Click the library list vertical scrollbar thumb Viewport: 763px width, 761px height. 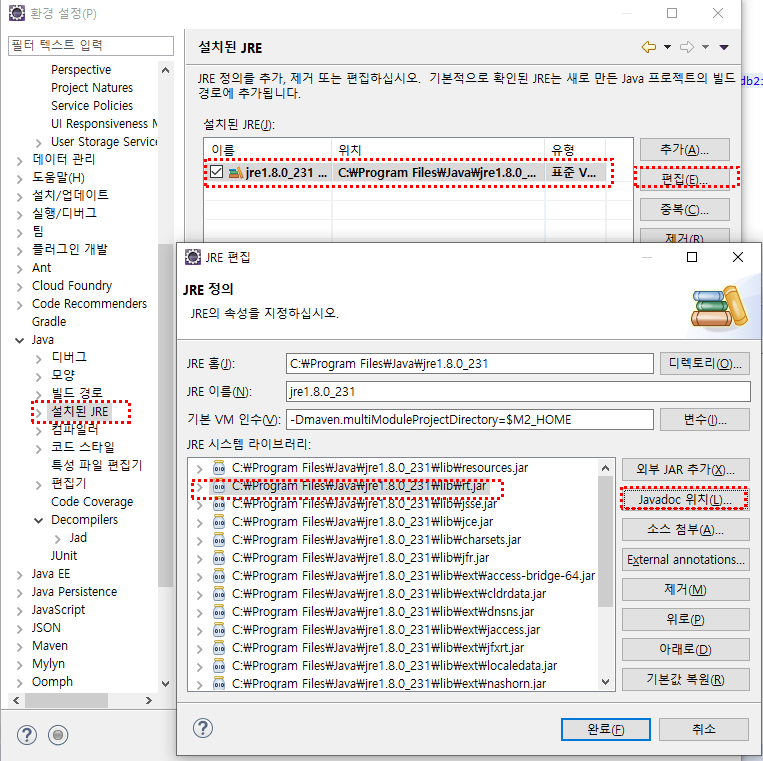(605, 542)
